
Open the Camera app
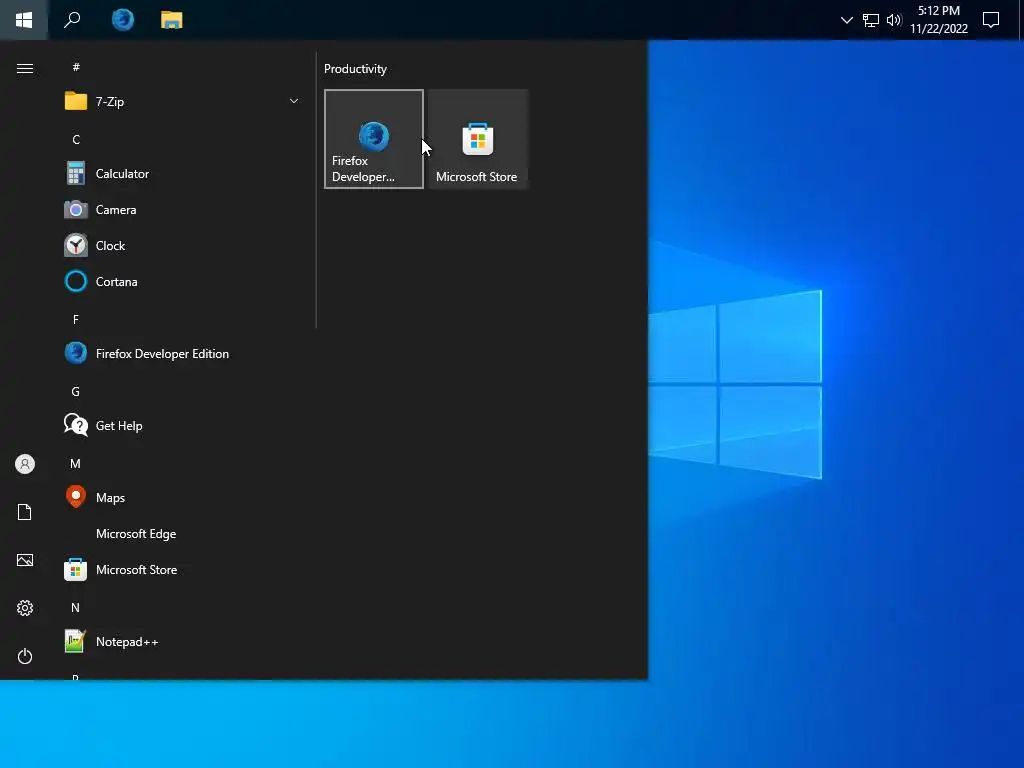pos(182,210)
